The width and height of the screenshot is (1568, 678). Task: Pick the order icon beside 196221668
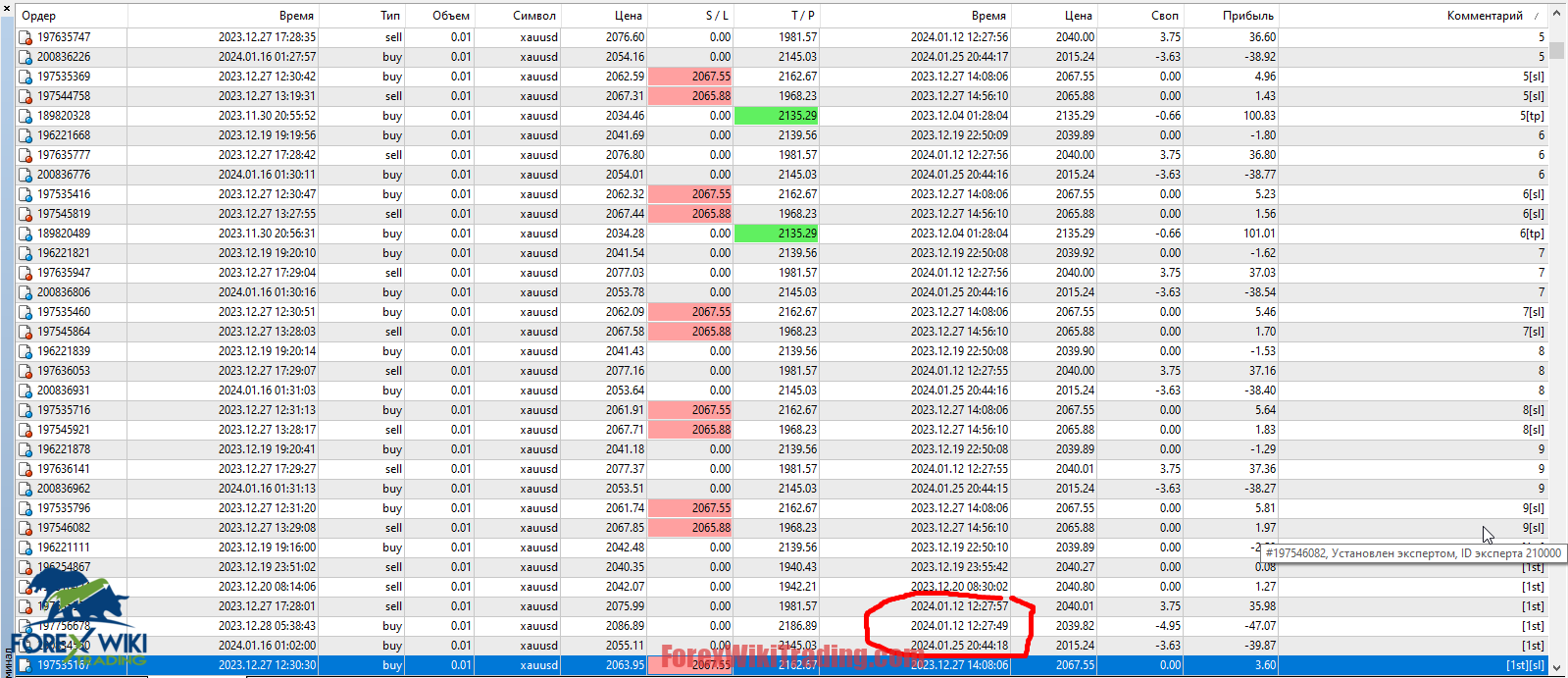click(25, 135)
